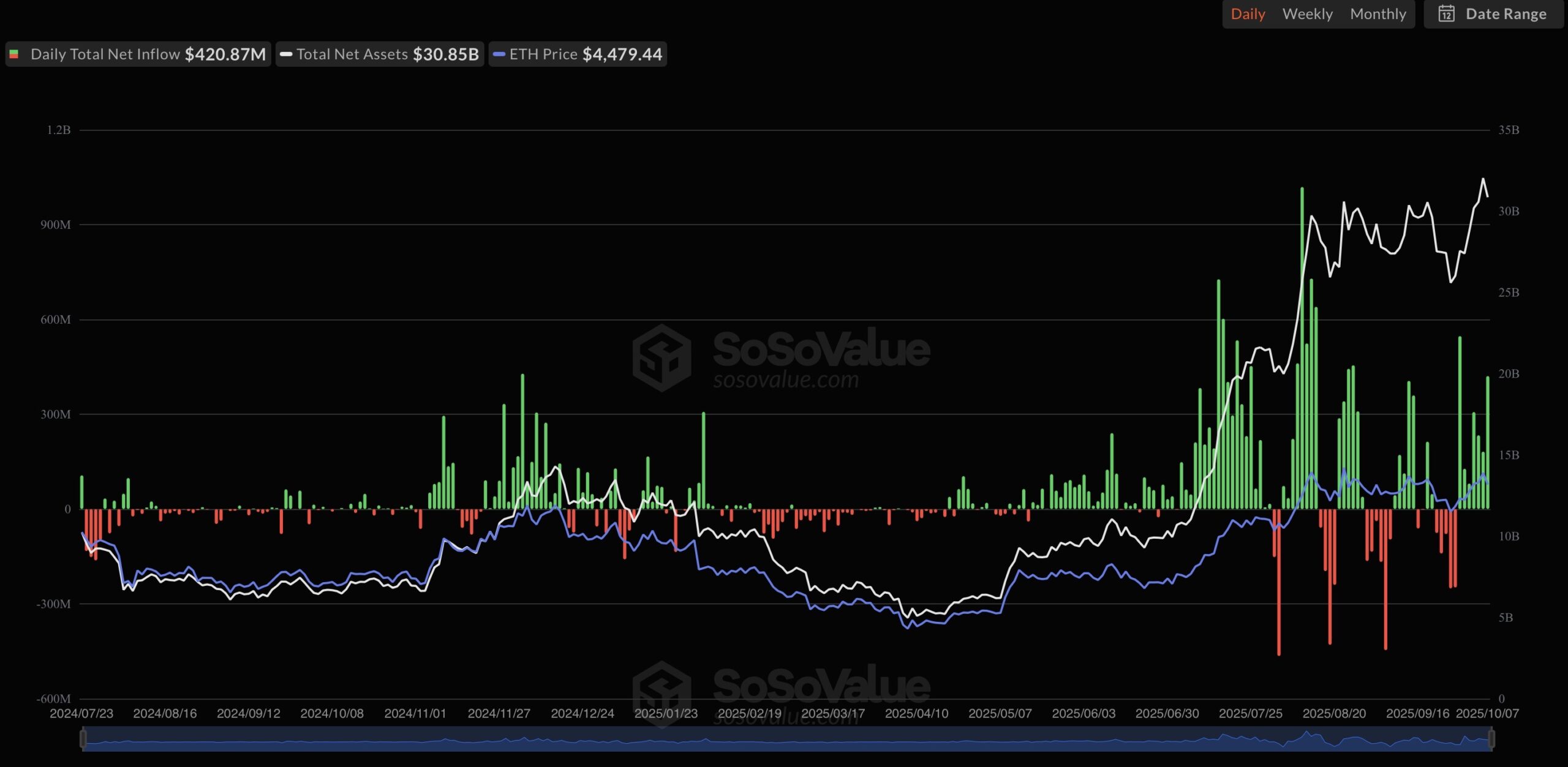Switch to the Daily view tab
Image resolution: width=1568 pixels, height=767 pixels.
pos(1248,14)
